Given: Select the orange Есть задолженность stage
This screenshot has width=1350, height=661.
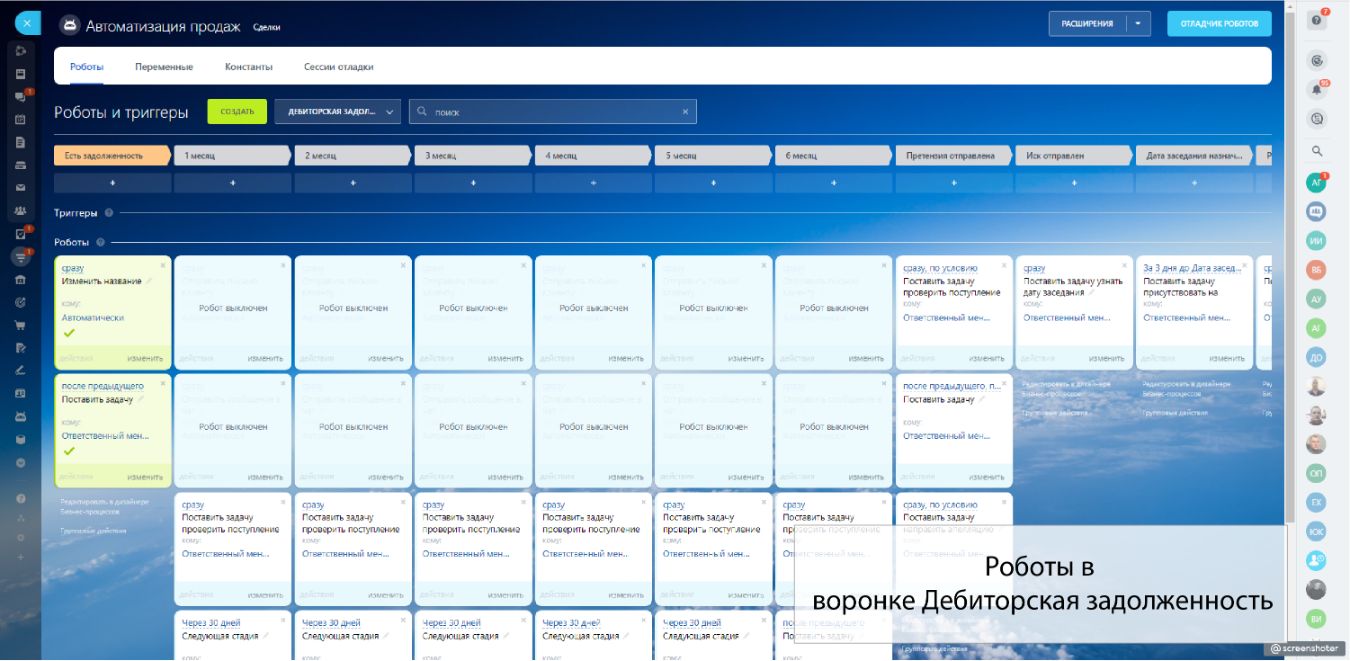Looking at the screenshot, I should pyautogui.click(x=110, y=156).
